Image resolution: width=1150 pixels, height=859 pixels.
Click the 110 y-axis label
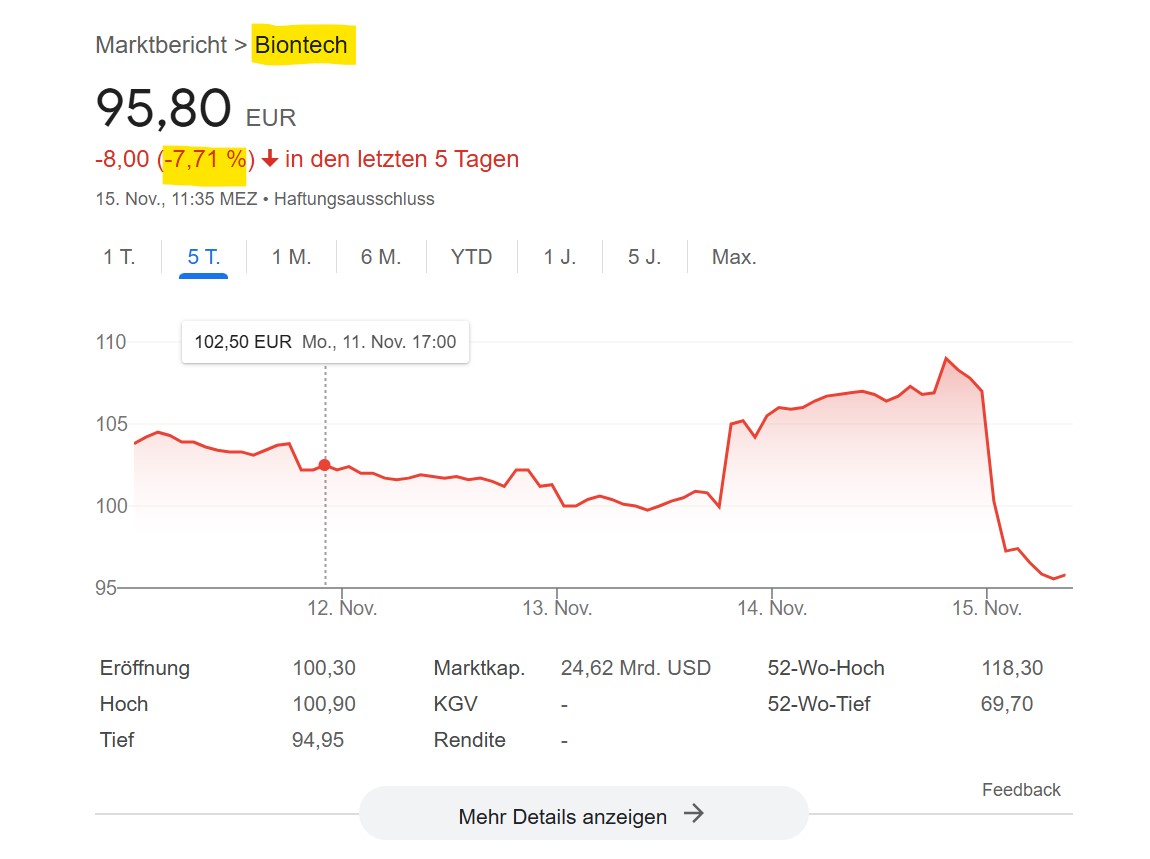pyautogui.click(x=111, y=342)
